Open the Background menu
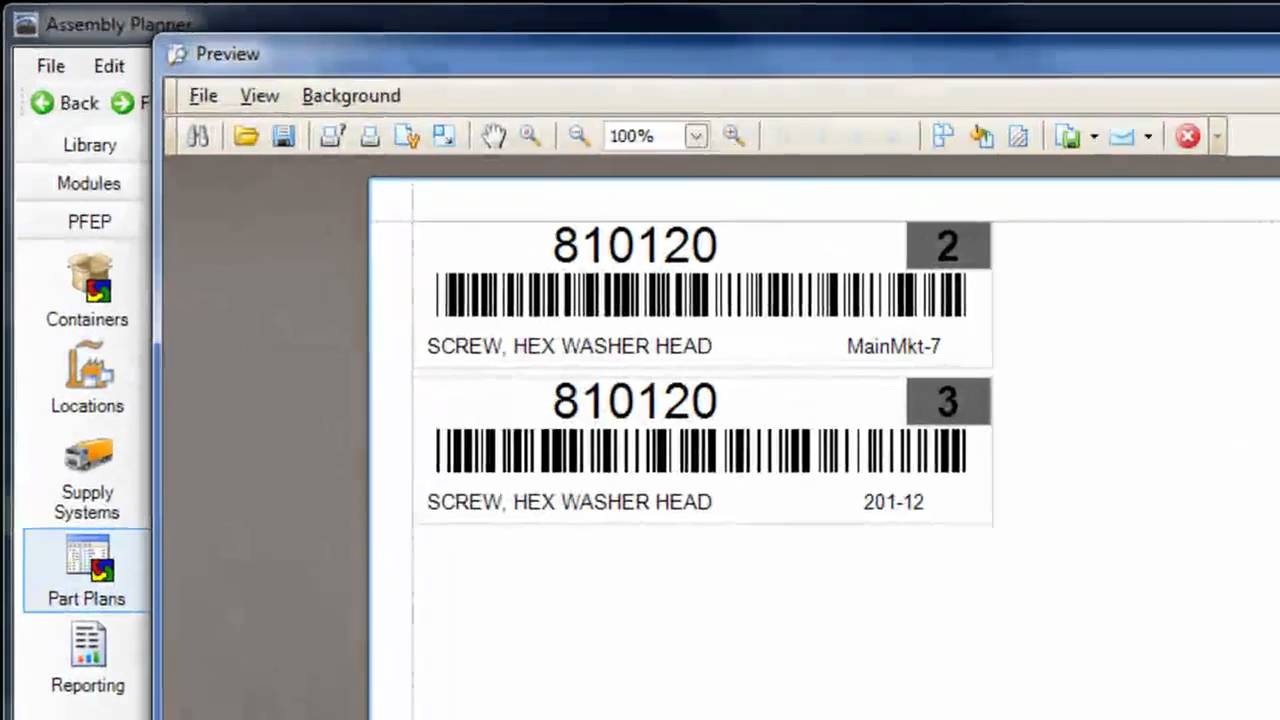 [351, 96]
